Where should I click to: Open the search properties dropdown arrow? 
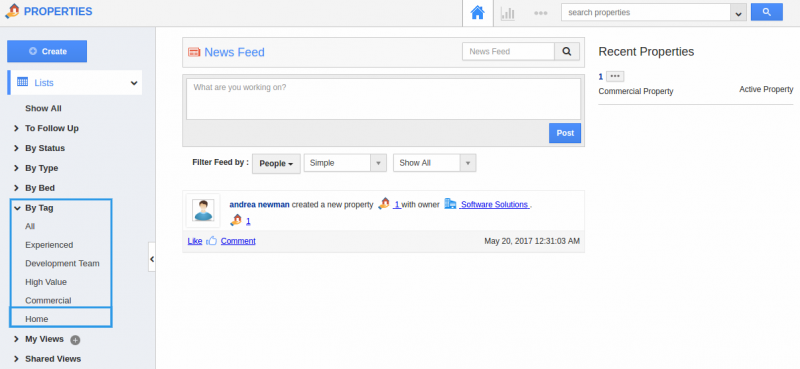pos(738,13)
